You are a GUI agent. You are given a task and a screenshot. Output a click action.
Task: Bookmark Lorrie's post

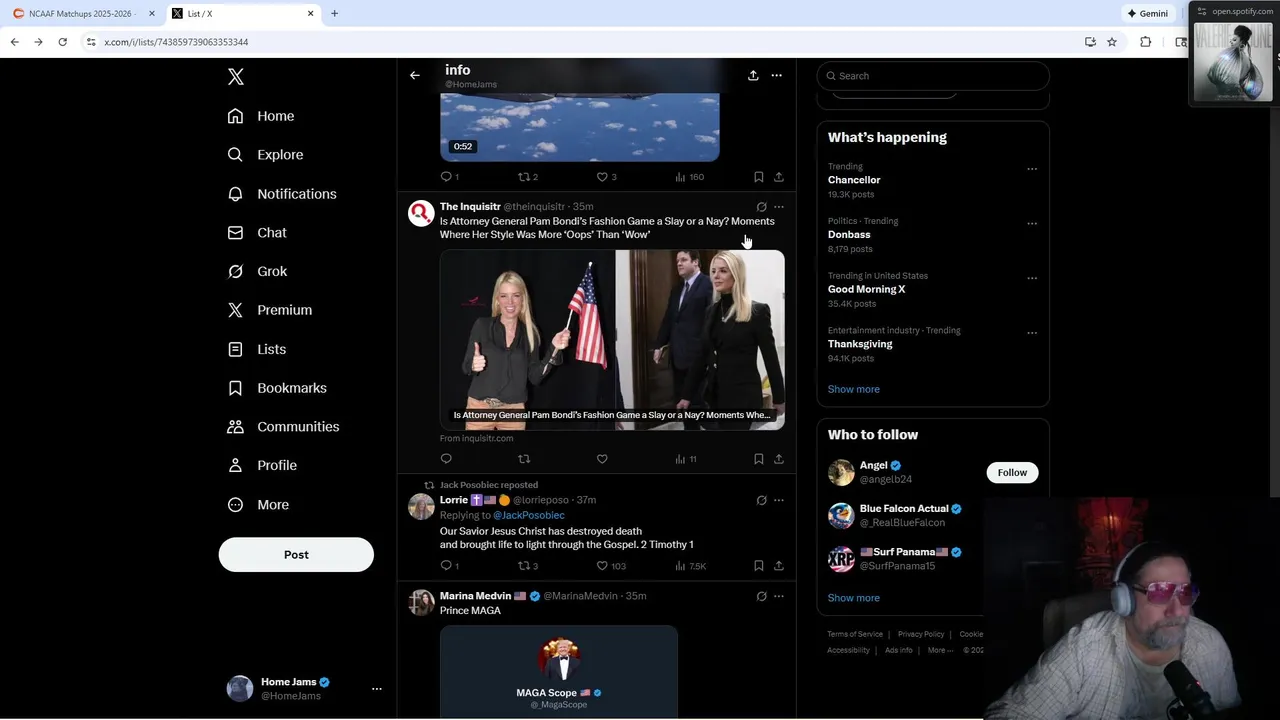[758, 566]
